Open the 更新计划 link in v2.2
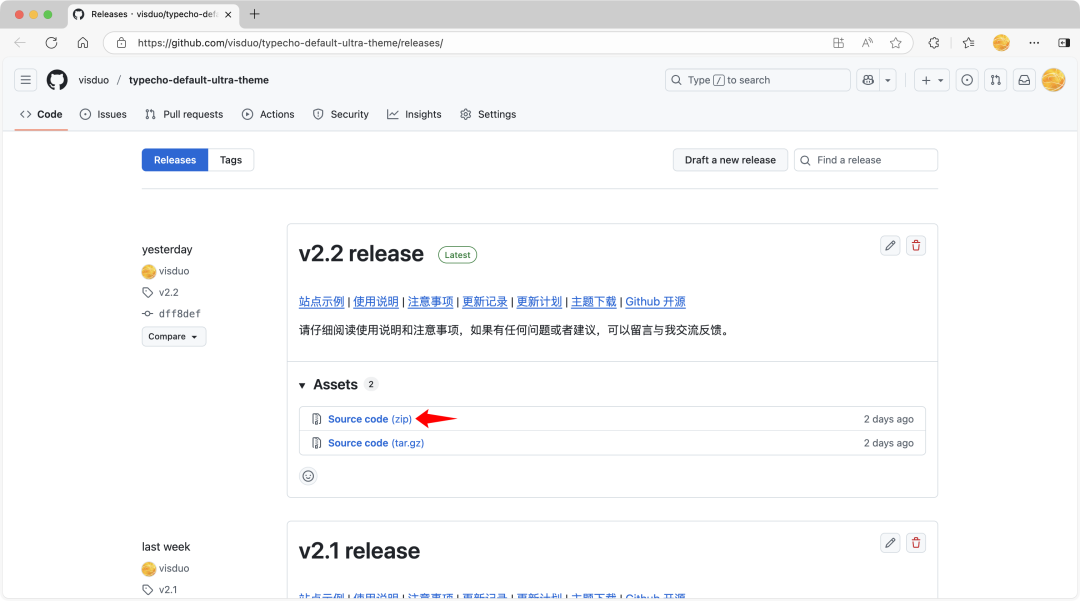 (x=539, y=302)
